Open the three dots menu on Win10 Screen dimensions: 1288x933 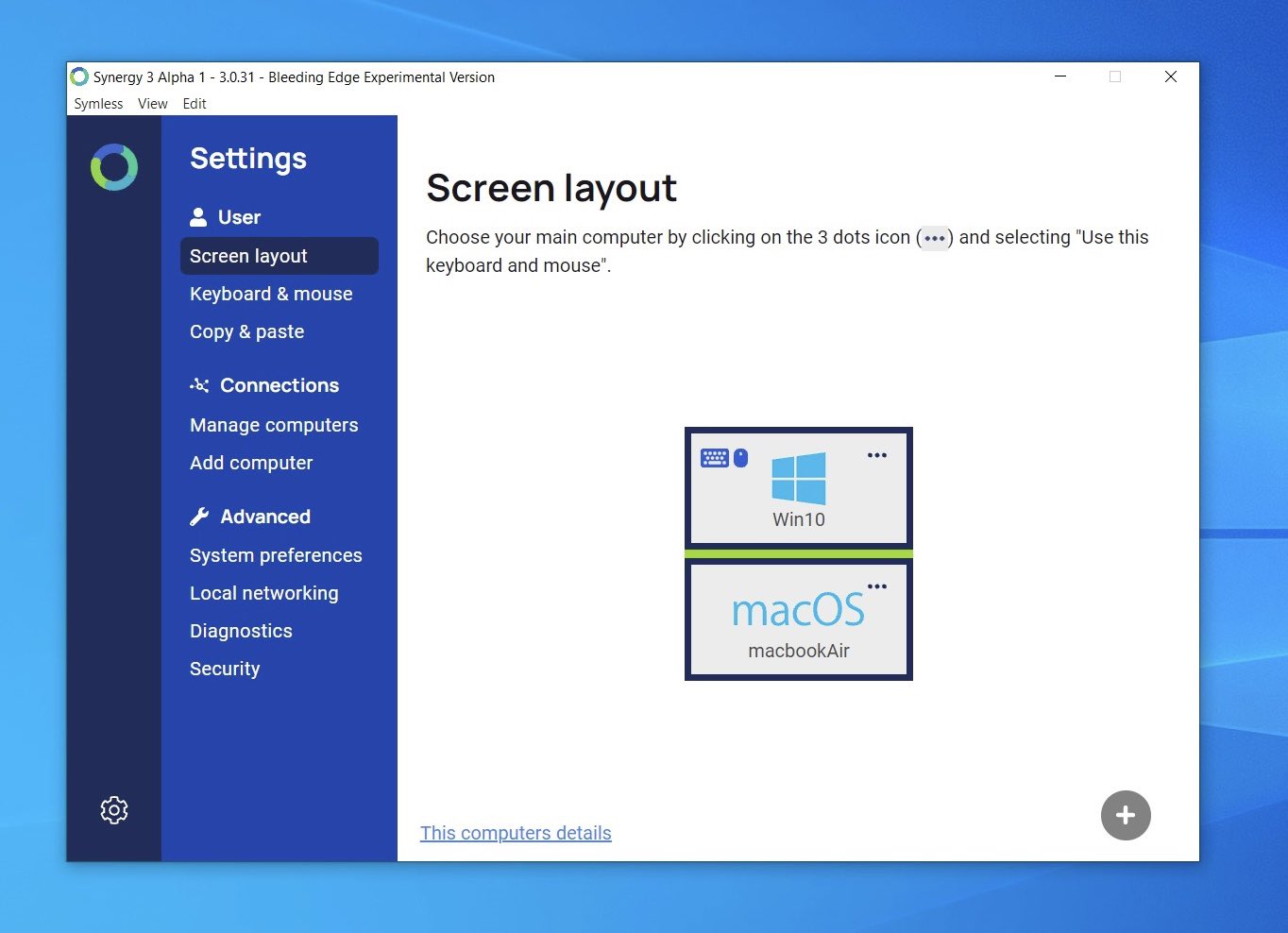pyautogui.click(x=877, y=455)
